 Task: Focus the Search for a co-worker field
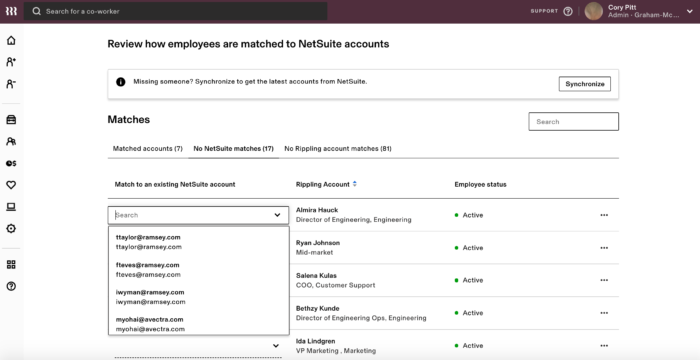(x=175, y=11)
